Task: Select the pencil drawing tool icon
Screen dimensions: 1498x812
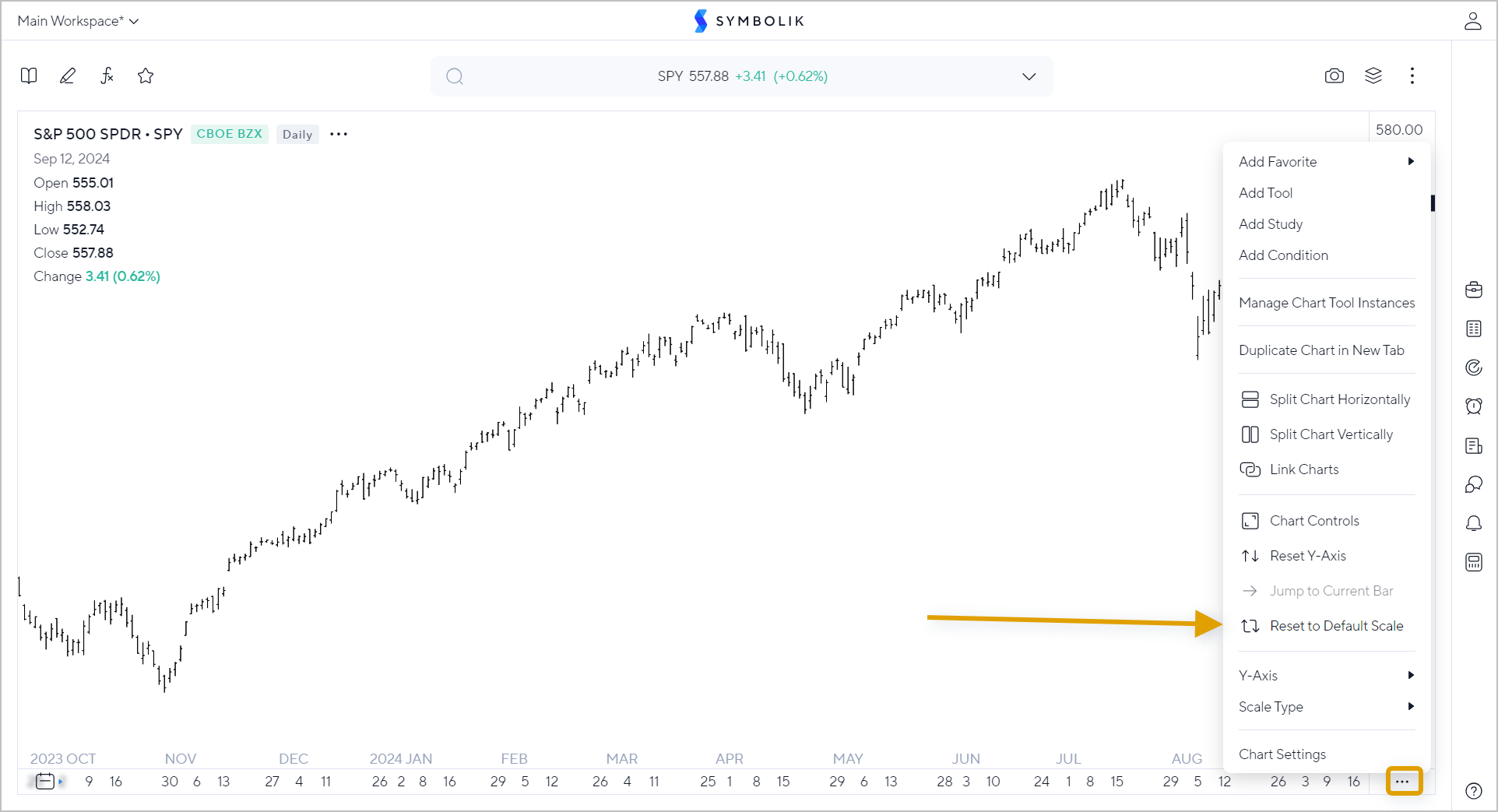Action: pyautogui.click(x=68, y=76)
